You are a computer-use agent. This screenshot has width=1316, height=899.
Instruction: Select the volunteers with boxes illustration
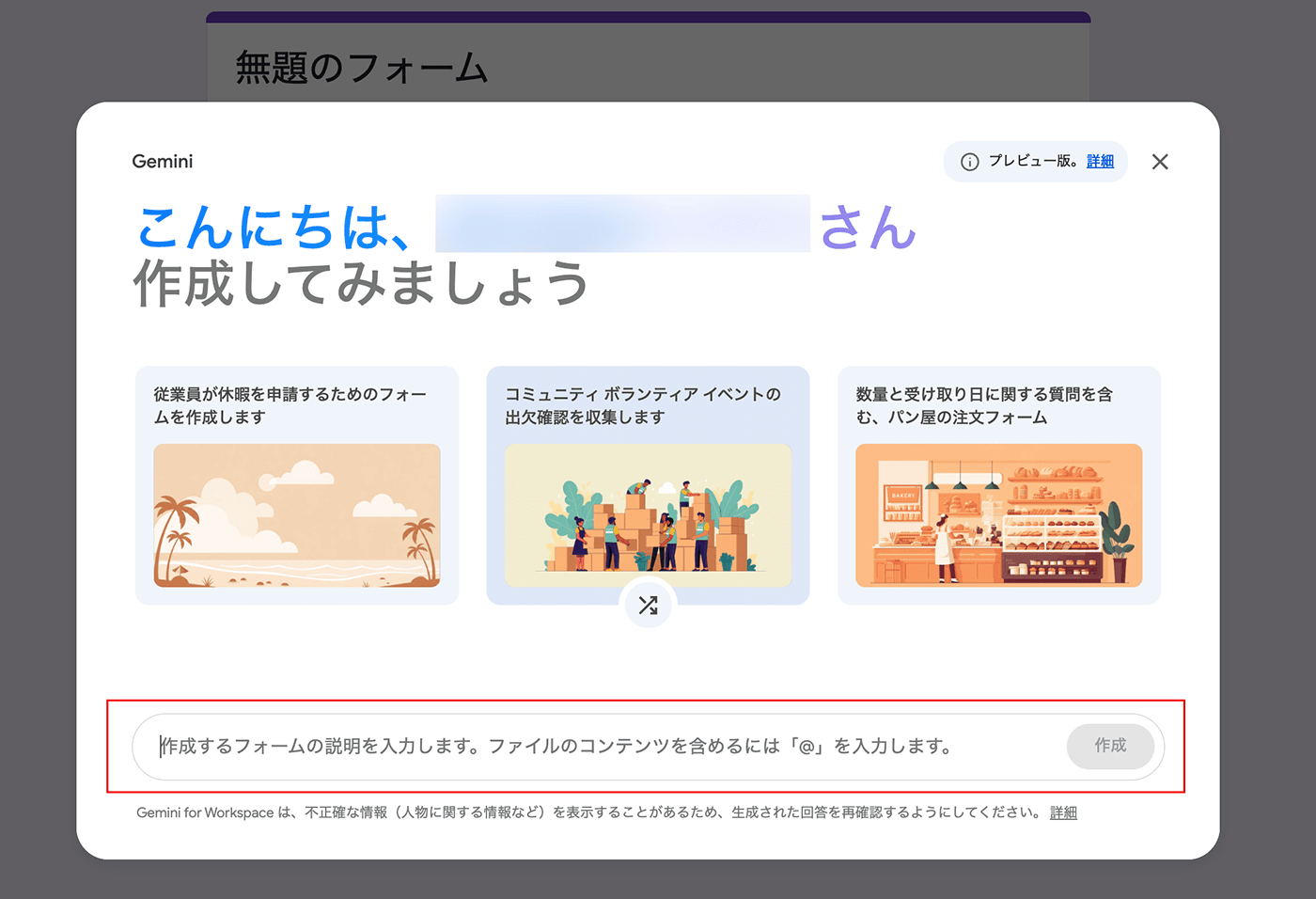pos(648,515)
